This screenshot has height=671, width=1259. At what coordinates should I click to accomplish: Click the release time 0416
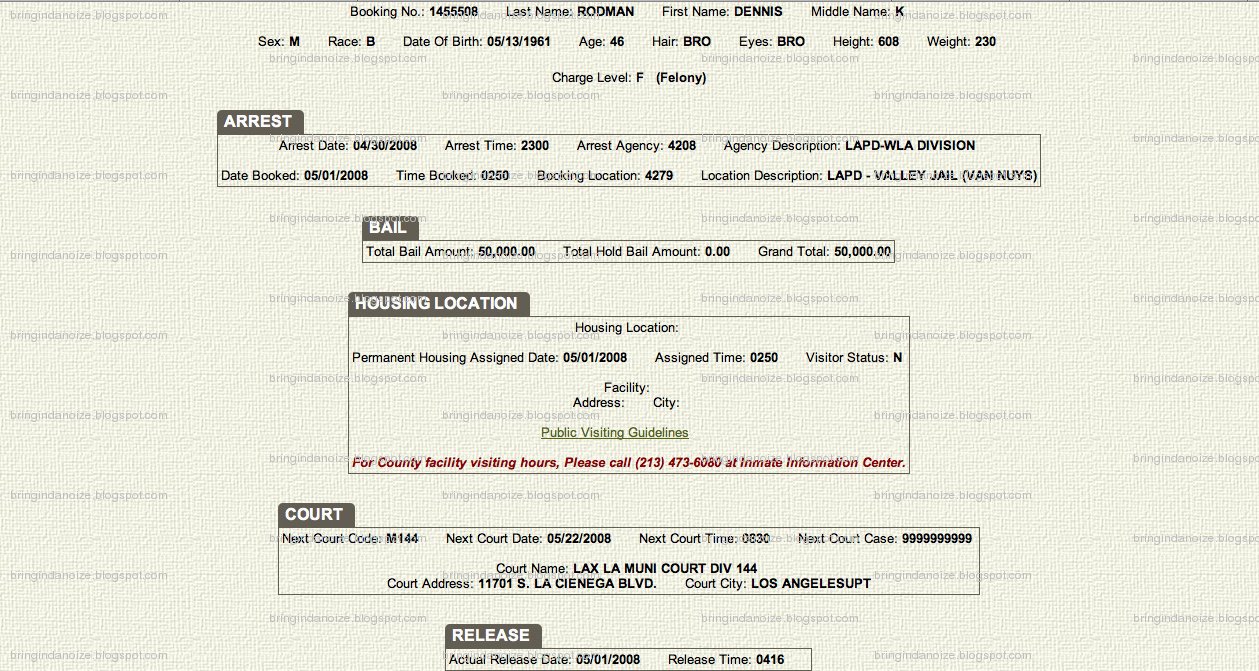[770, 660]
